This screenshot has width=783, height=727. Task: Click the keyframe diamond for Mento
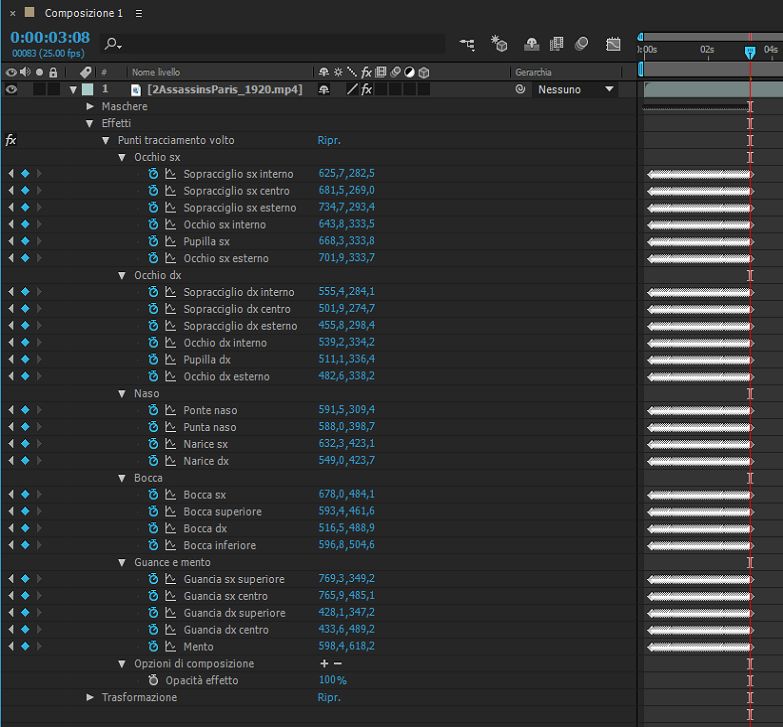pos(25,647)
